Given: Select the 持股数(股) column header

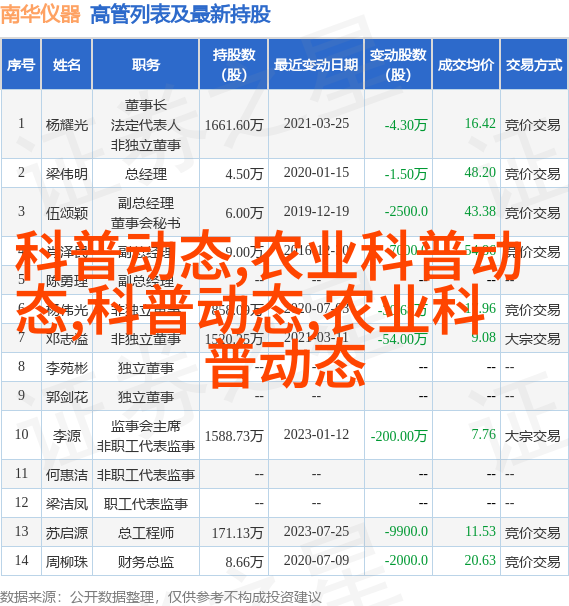Looking at the screenshot, I should pyautogui.click(x=234, y=65).
